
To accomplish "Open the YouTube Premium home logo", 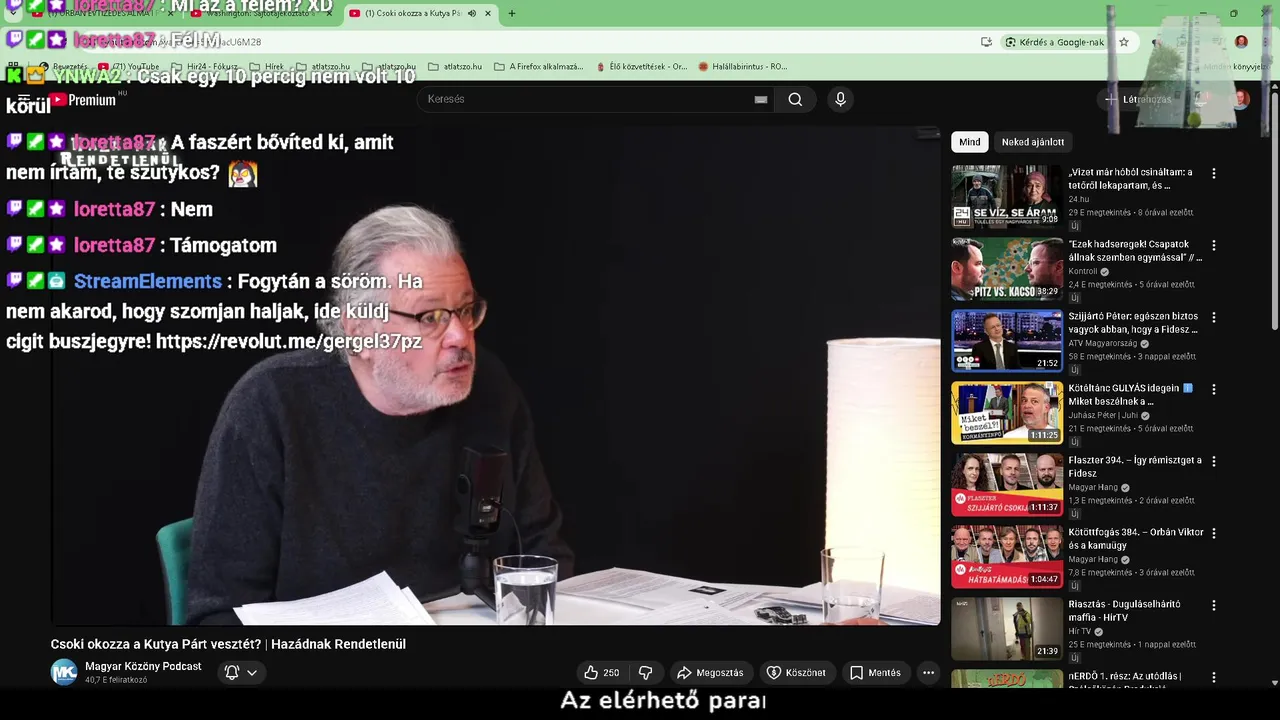I will [82, 100].
